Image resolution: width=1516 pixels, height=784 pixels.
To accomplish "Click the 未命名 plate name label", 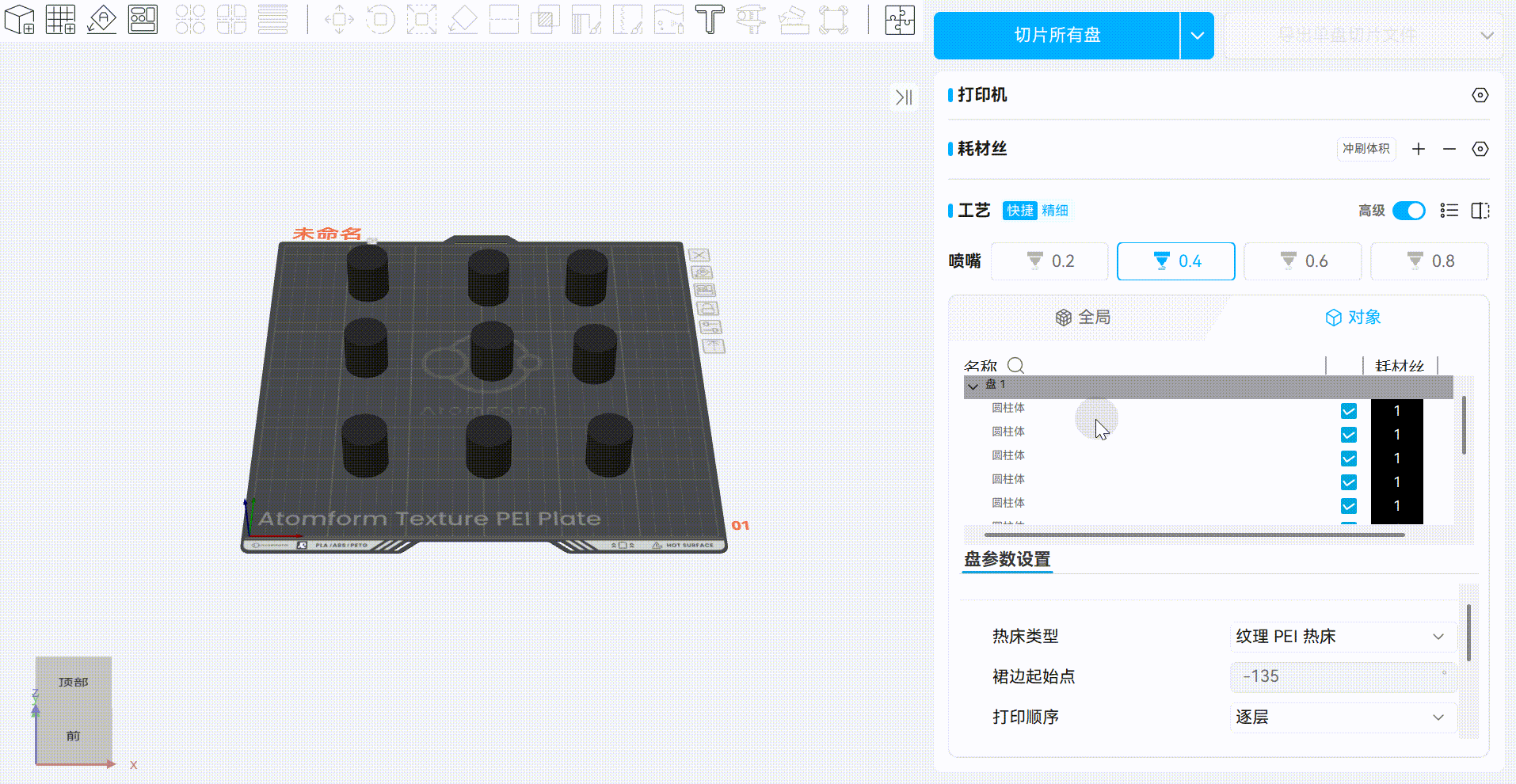I will tap(327, 234).
